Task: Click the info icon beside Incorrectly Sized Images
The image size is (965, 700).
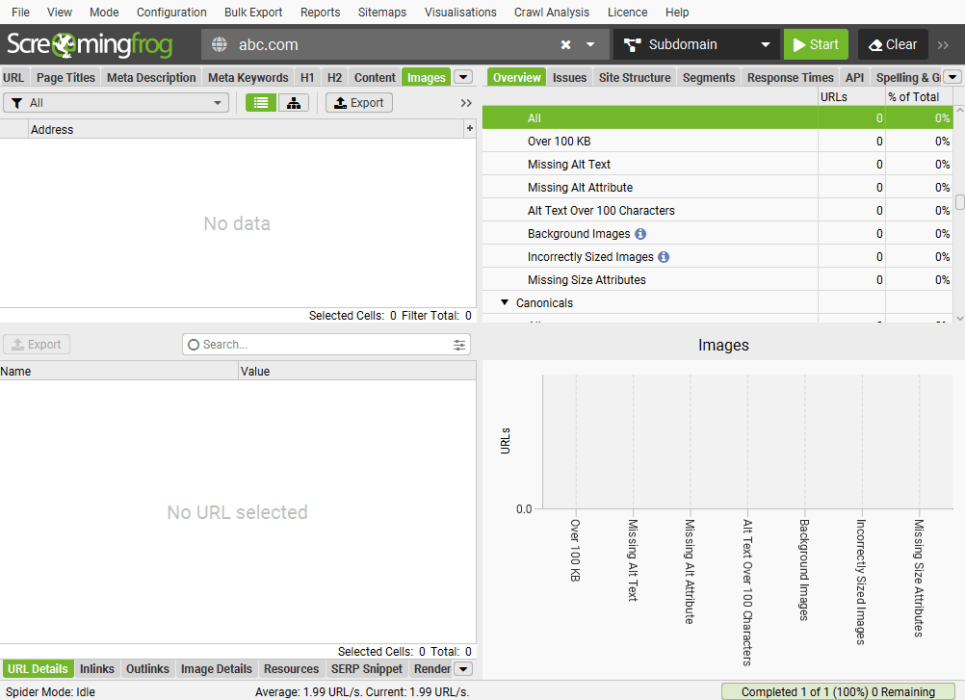Action: (665, 256)
